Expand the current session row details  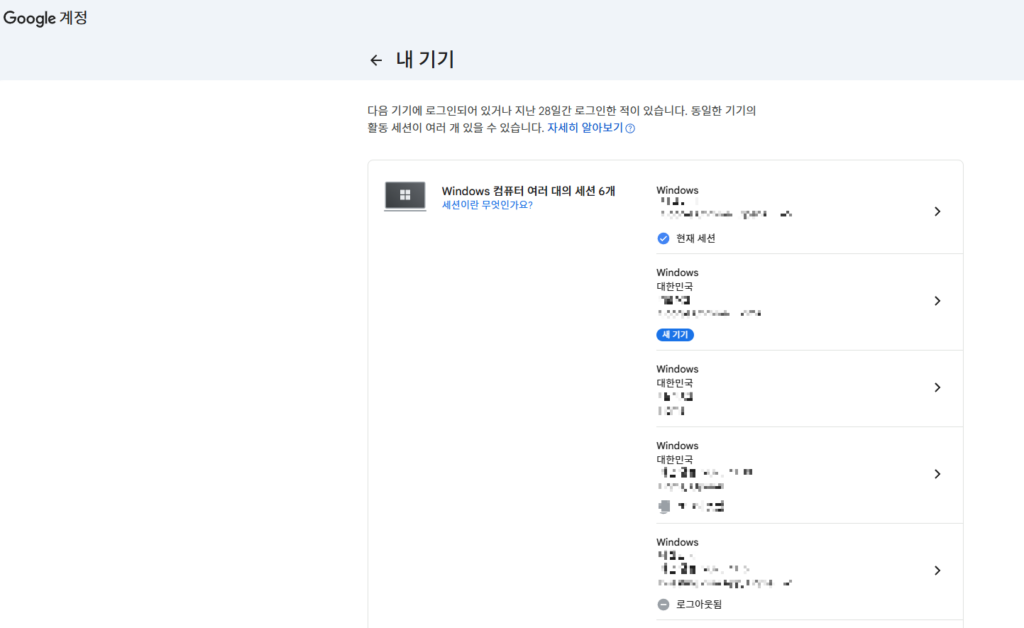(x=937, y=212)
